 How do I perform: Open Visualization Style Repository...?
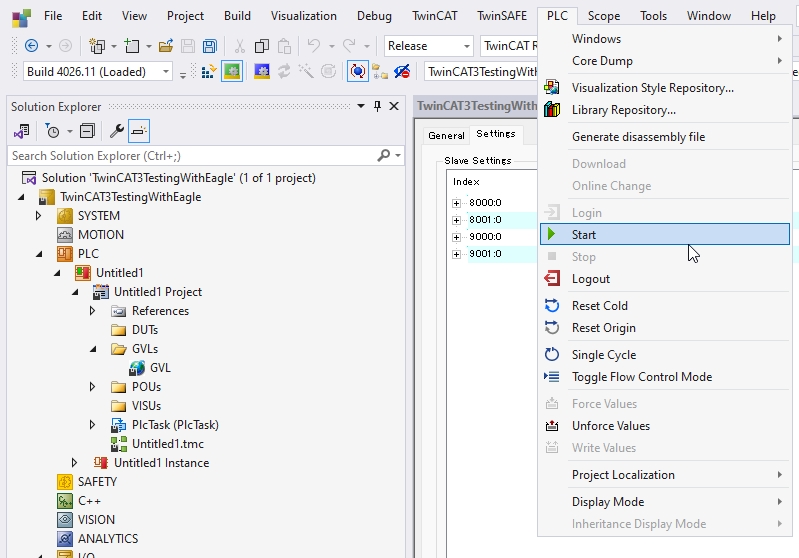pyautogui.click(x=664, y=88)
